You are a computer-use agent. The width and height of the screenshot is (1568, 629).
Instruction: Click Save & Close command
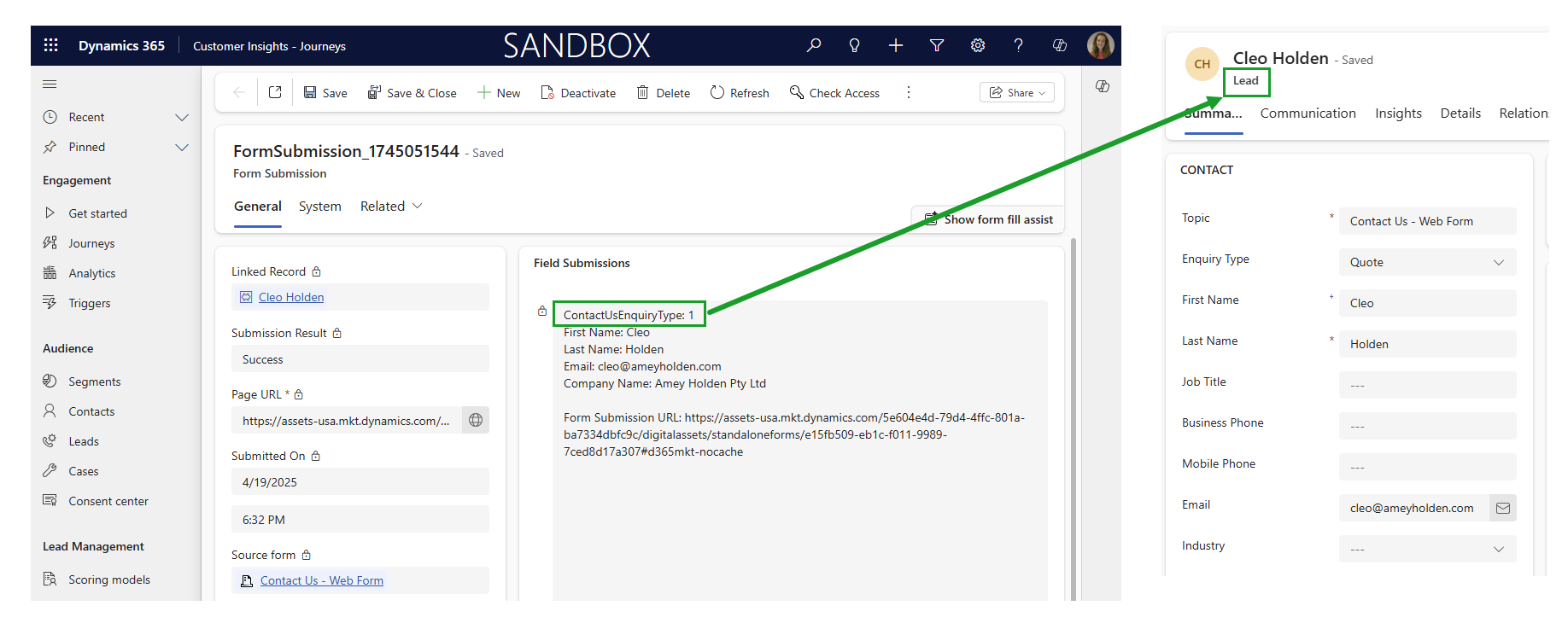[412, 92]
